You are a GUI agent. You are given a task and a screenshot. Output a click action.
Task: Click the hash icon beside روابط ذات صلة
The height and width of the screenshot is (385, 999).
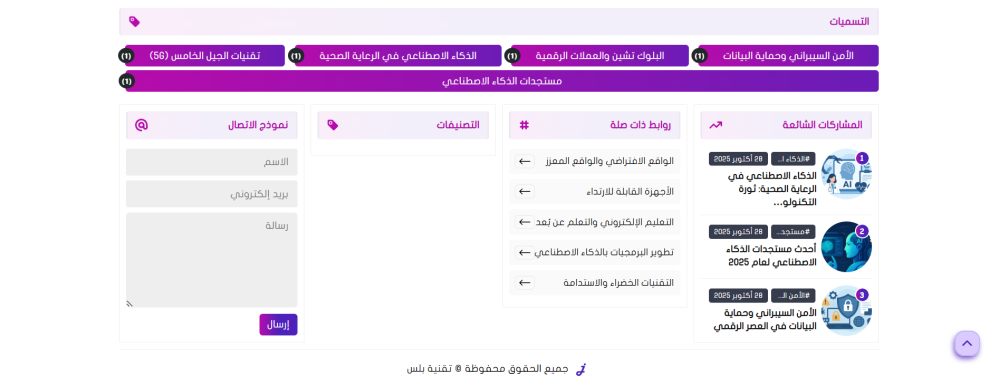click(x=524, y=125)
